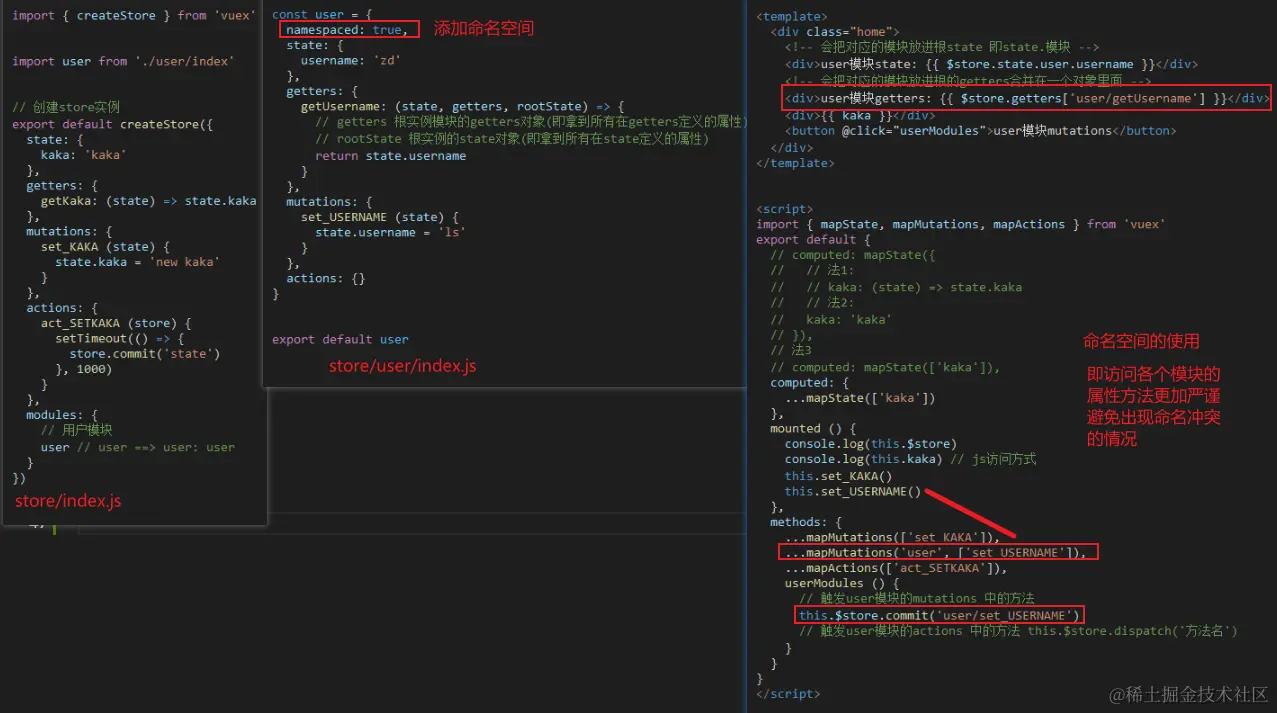The width and height of the screenshot is (1277, 713).
Task: Click the comment "// 用户模块"
Action: click(x=76, y=431)
